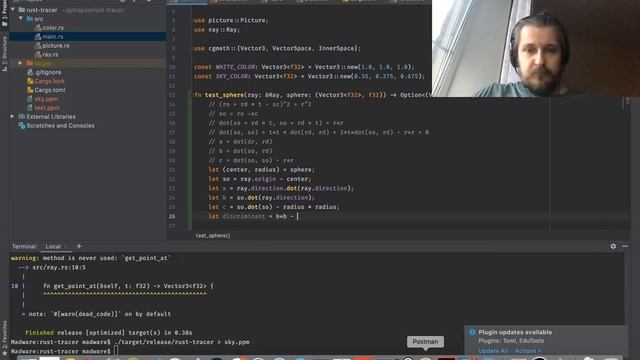Image resolution: width=640 pixels, height=360 pixels.
Task: Open Cargo.lock file
Action: (x=49, y=81)
